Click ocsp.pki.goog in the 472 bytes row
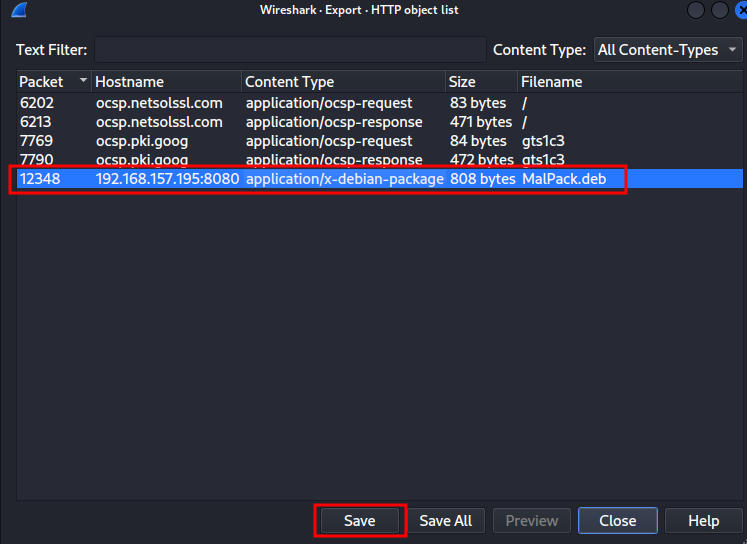This screenshot has width=747, height=544. (x=142, y=160)
